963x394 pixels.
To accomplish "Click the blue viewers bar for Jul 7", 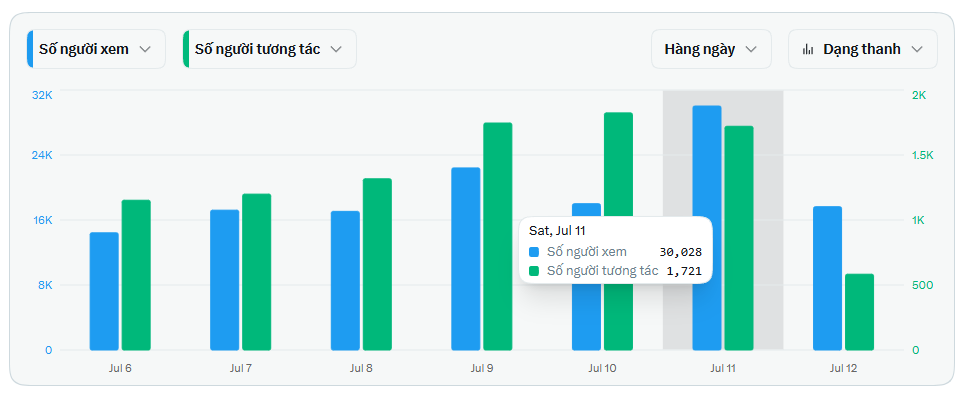I will 225,280.
